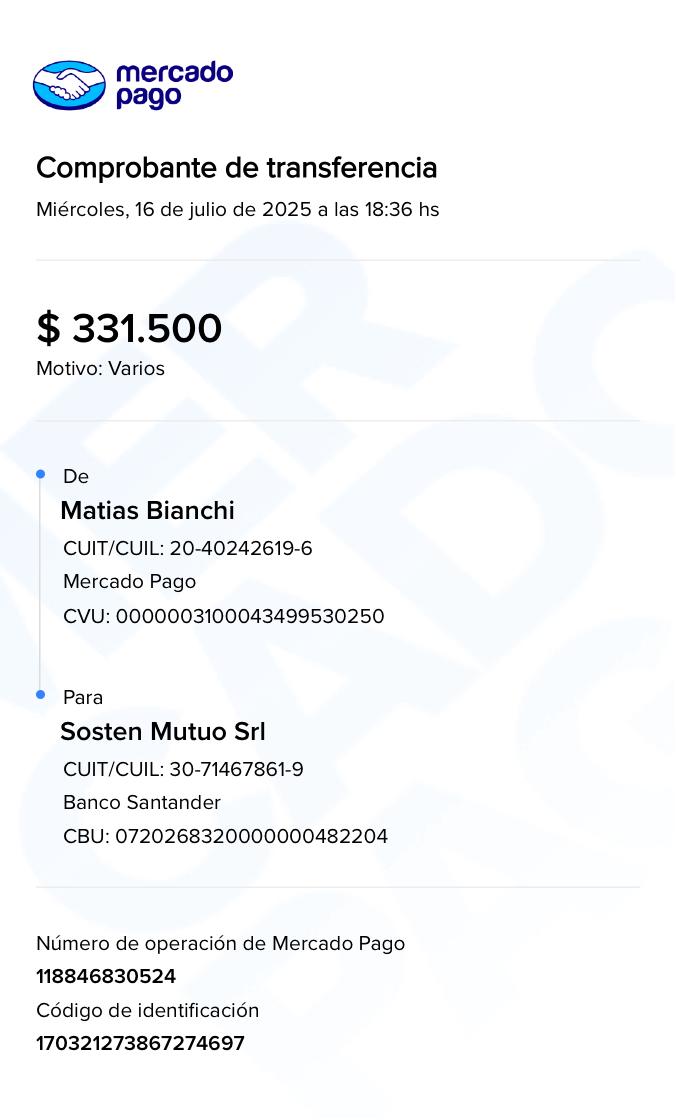Select the sender CUIT/CUIL 20-40242619-6
Image resolution: width=676 pixels, height=1120 pixels.
tap(187, 549)
